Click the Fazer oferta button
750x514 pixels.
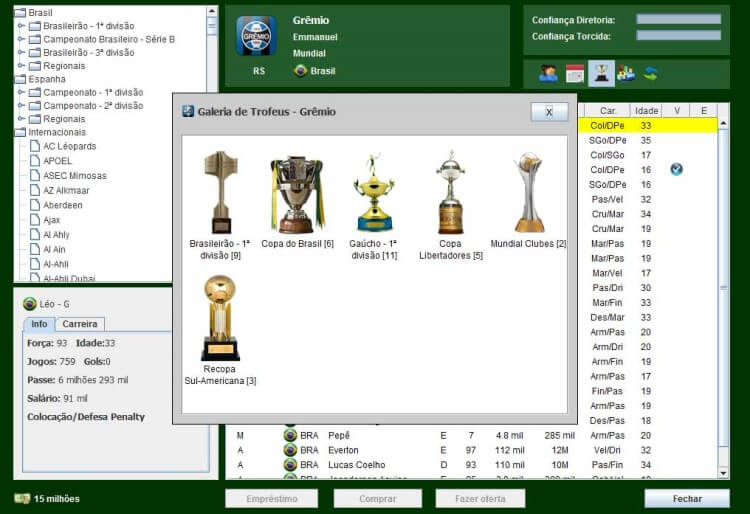click(x=480, y=499)
